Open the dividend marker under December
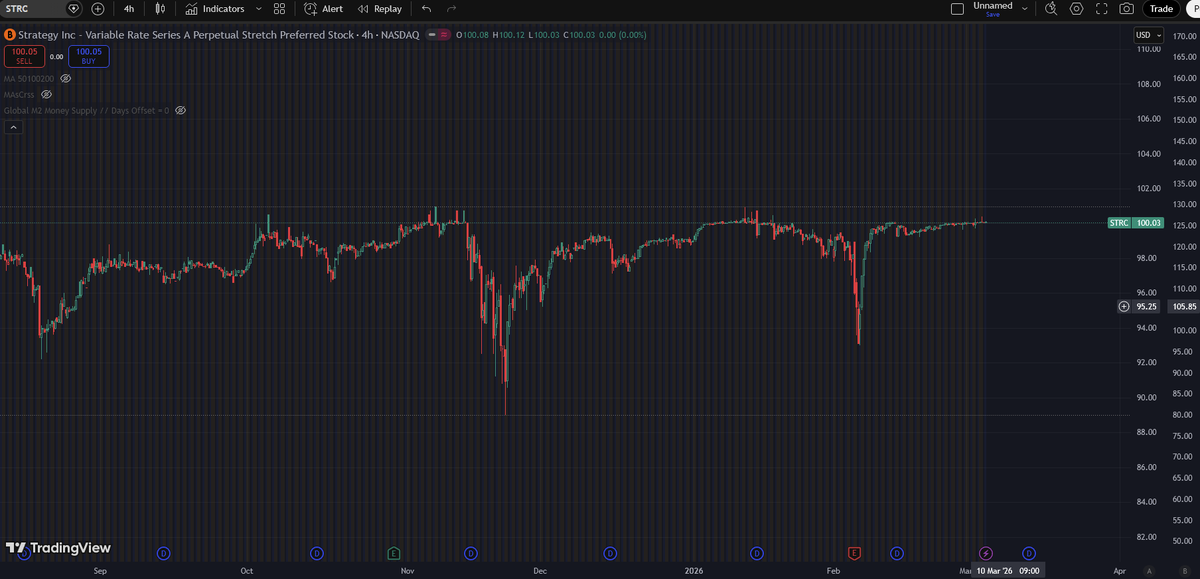This screenshot has height=579, width=1200. pos(610,552)
